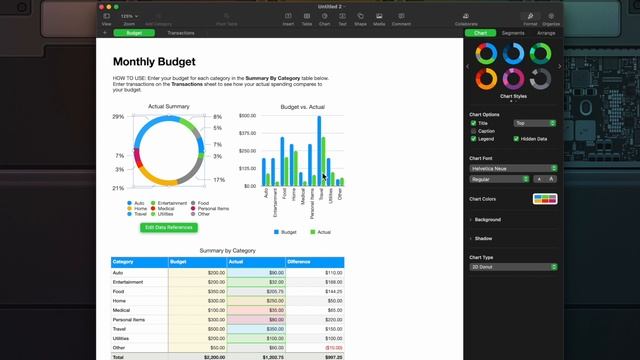Viewport: 640px width, 360px height.
Task: Select the Arrange inspector tab
Action: [546, 33]
